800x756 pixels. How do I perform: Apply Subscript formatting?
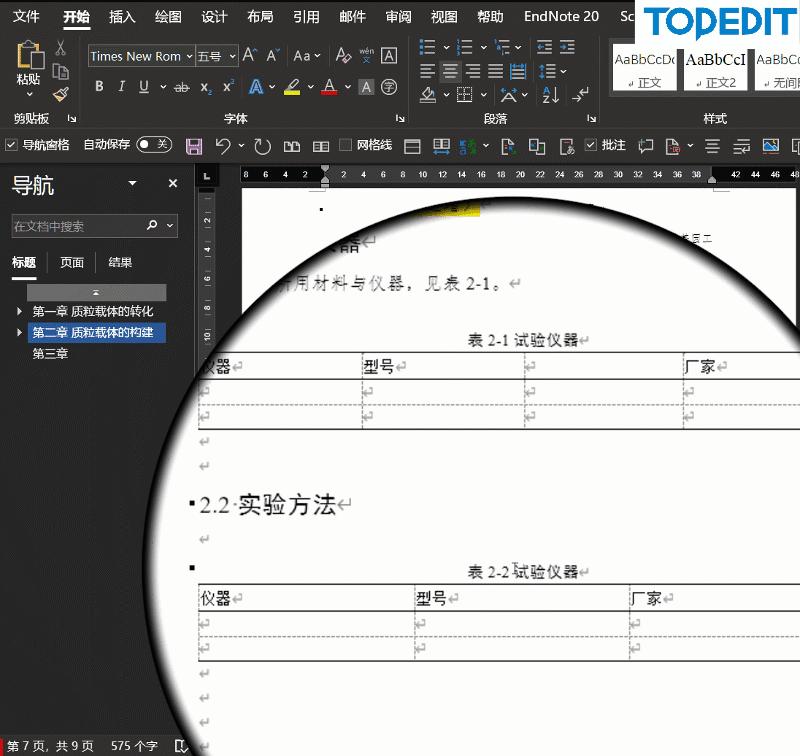tap(206, 88)
